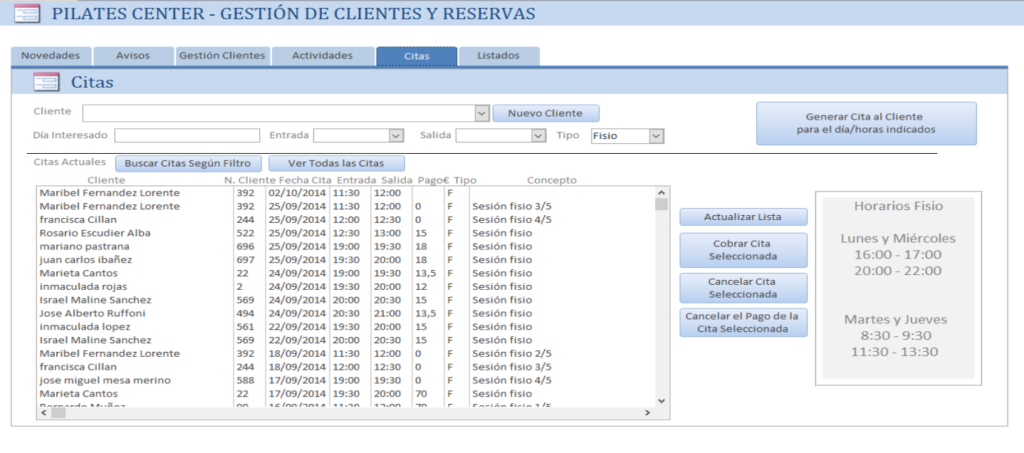Open the Gestión Clientes tab
This screenshot has width=1024, height=453.
pyautogui.click(x=222, y=56)
